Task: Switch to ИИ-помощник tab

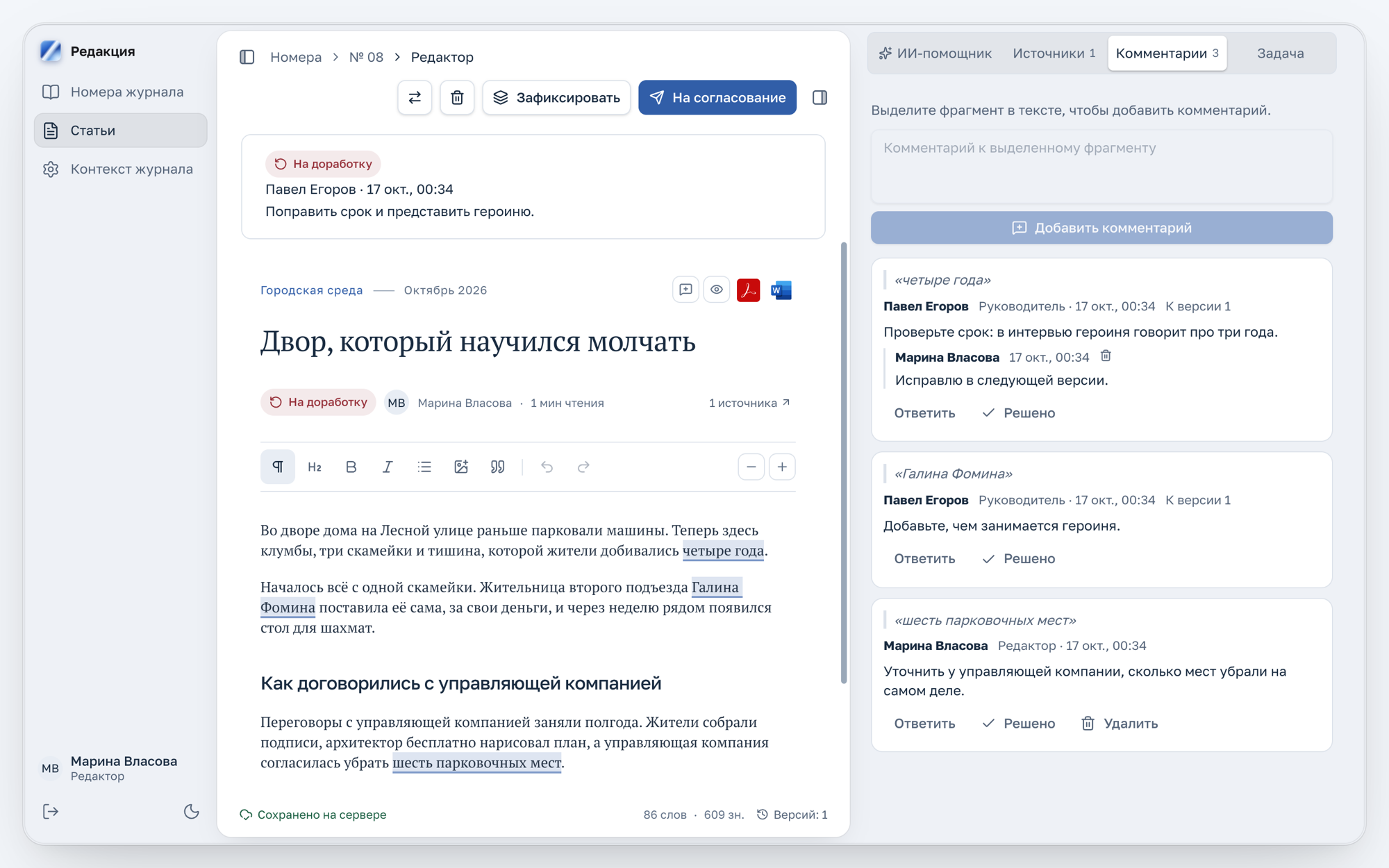Action: click(935, 53)
